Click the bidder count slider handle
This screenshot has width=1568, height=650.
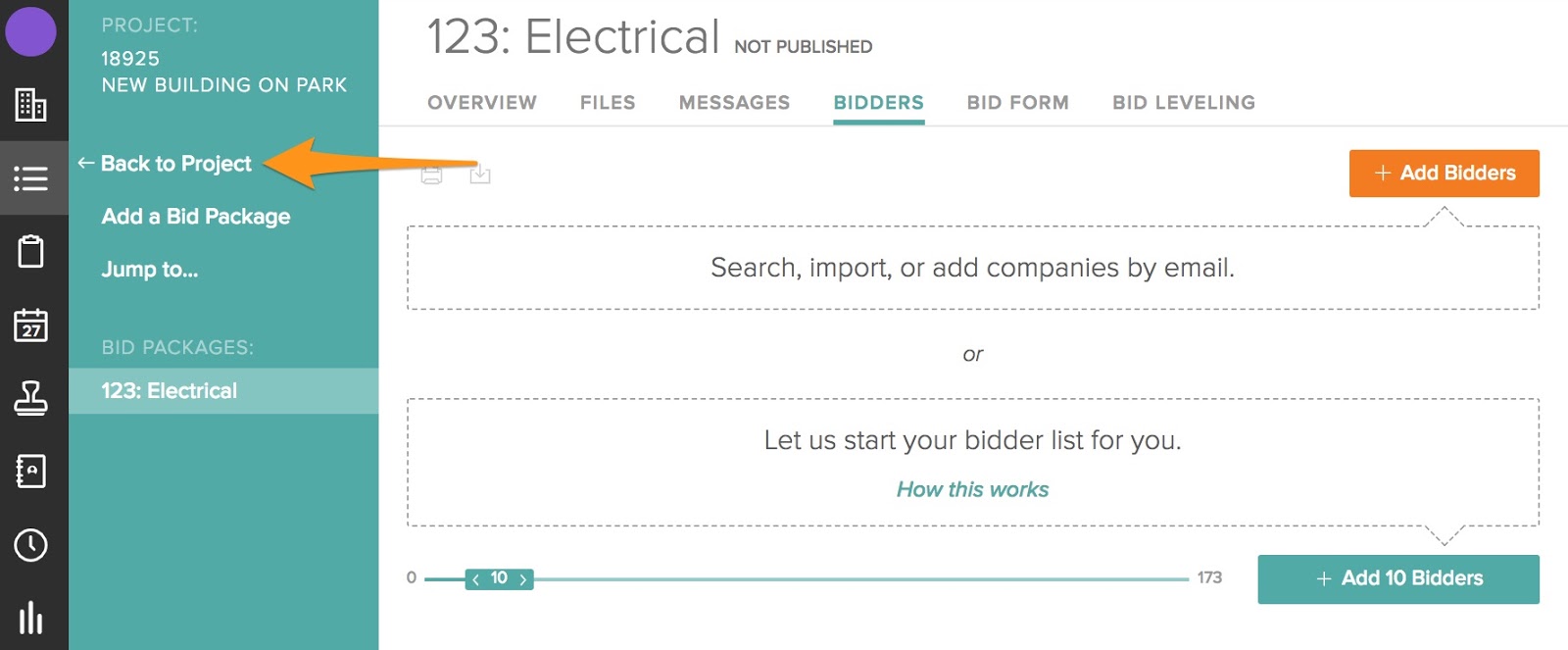coord(499,579)
